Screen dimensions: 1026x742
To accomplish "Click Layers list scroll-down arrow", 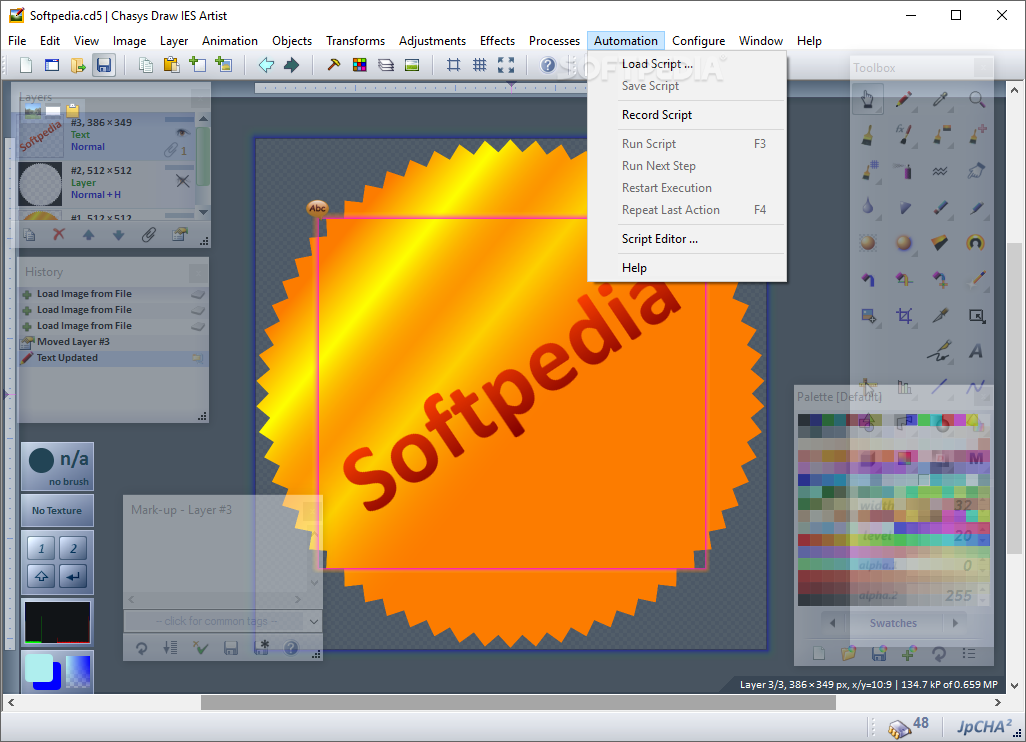I will (x=203, y=212).
